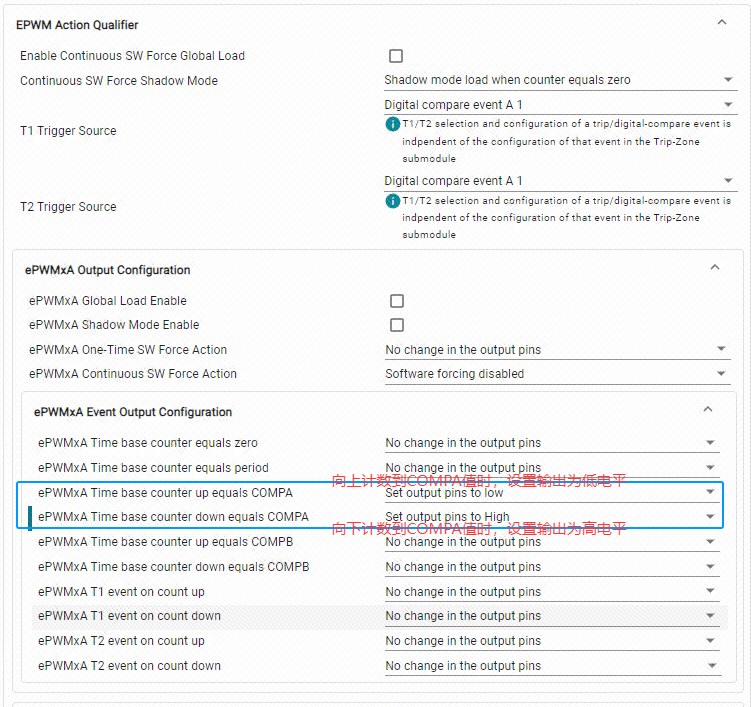
Task: Open counter equals zero action dropdown
Action: tap(552, 443)
